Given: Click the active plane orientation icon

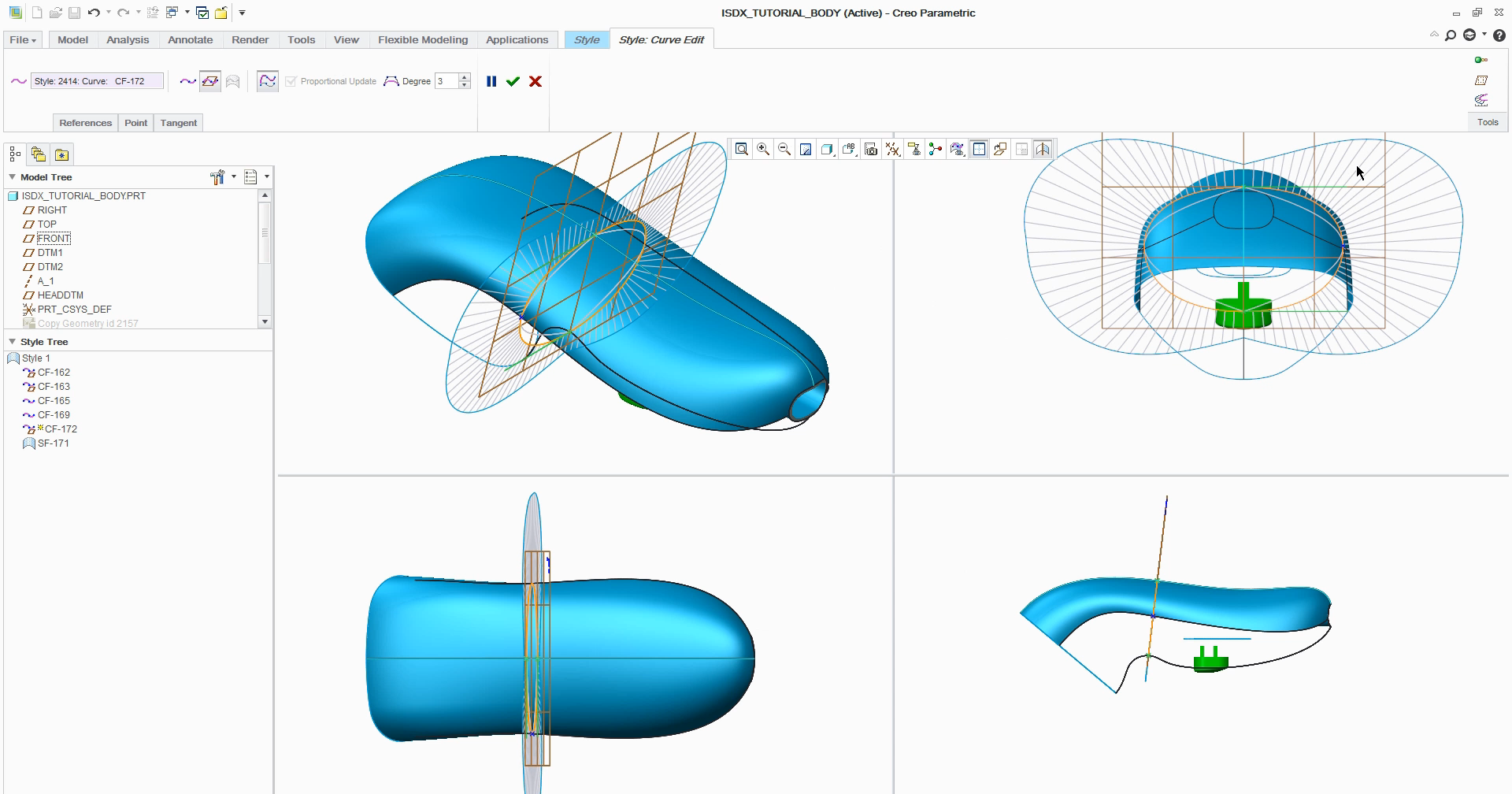Looking at the screenshot, I should [x=1000, y=149].
